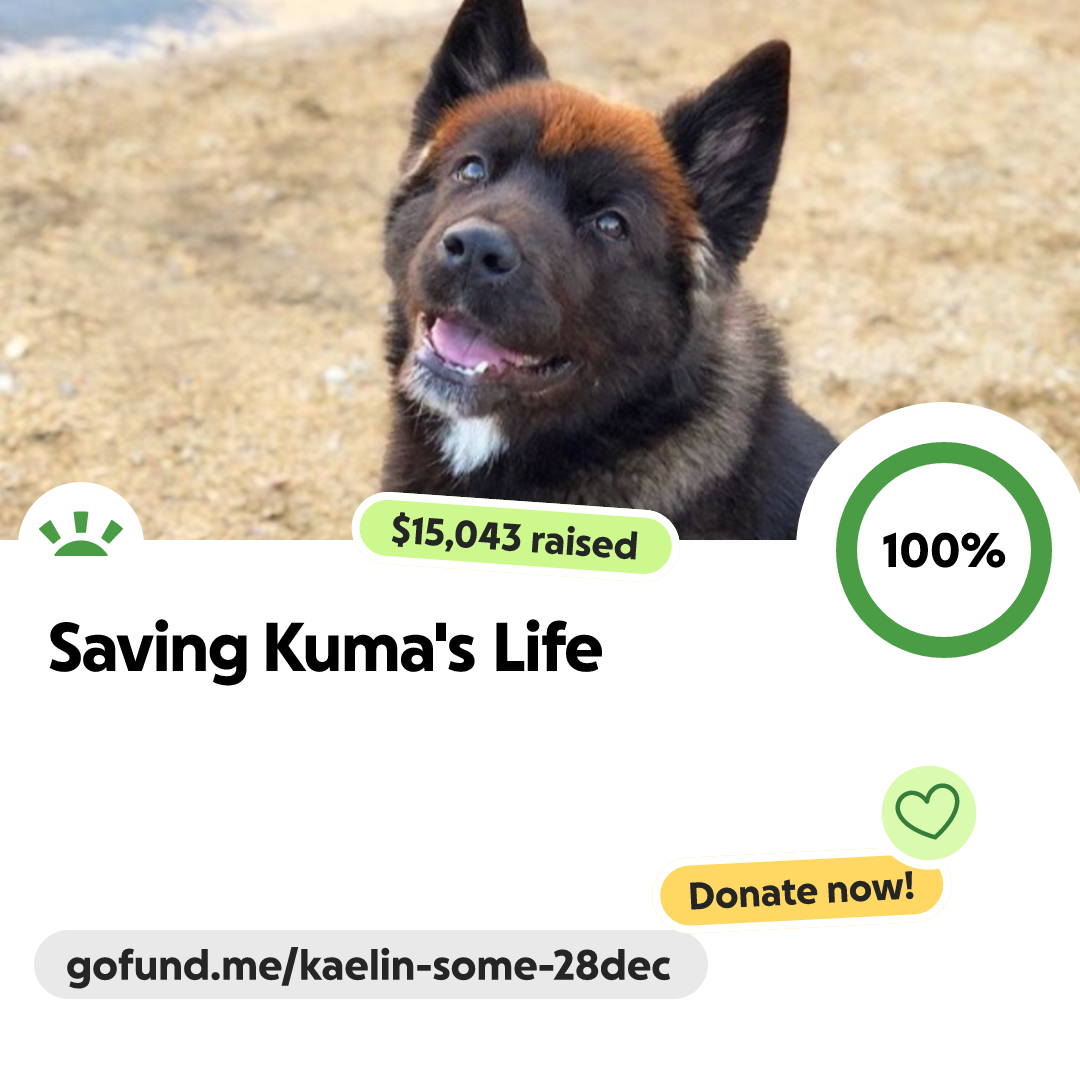Viewport: 1080px width, 1080px height.
Task: Click the yellow Donate now! button
Action: [801, 891]
